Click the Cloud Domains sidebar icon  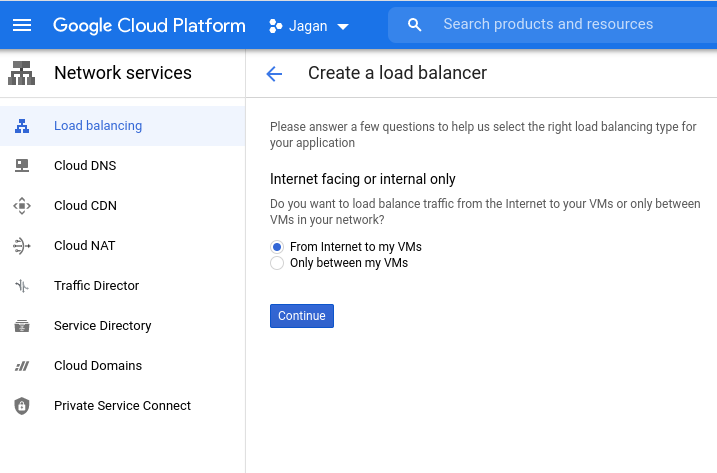22,366
